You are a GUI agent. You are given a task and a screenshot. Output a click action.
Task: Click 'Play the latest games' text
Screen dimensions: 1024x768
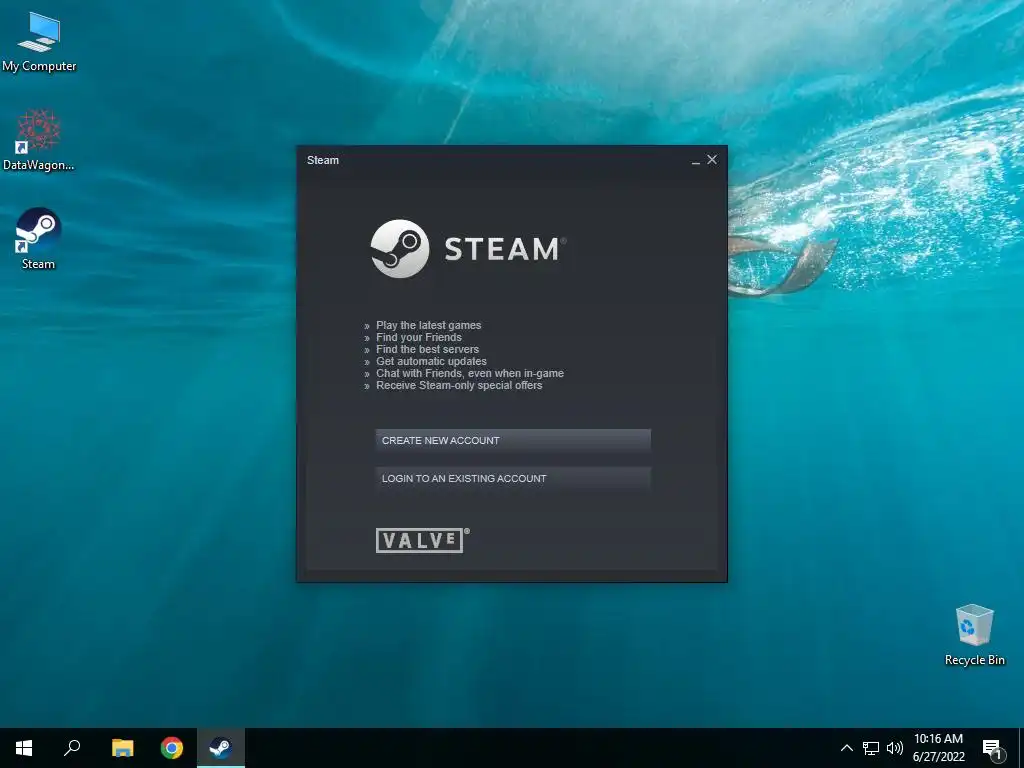pyautogui.click(x=428, y=325)
